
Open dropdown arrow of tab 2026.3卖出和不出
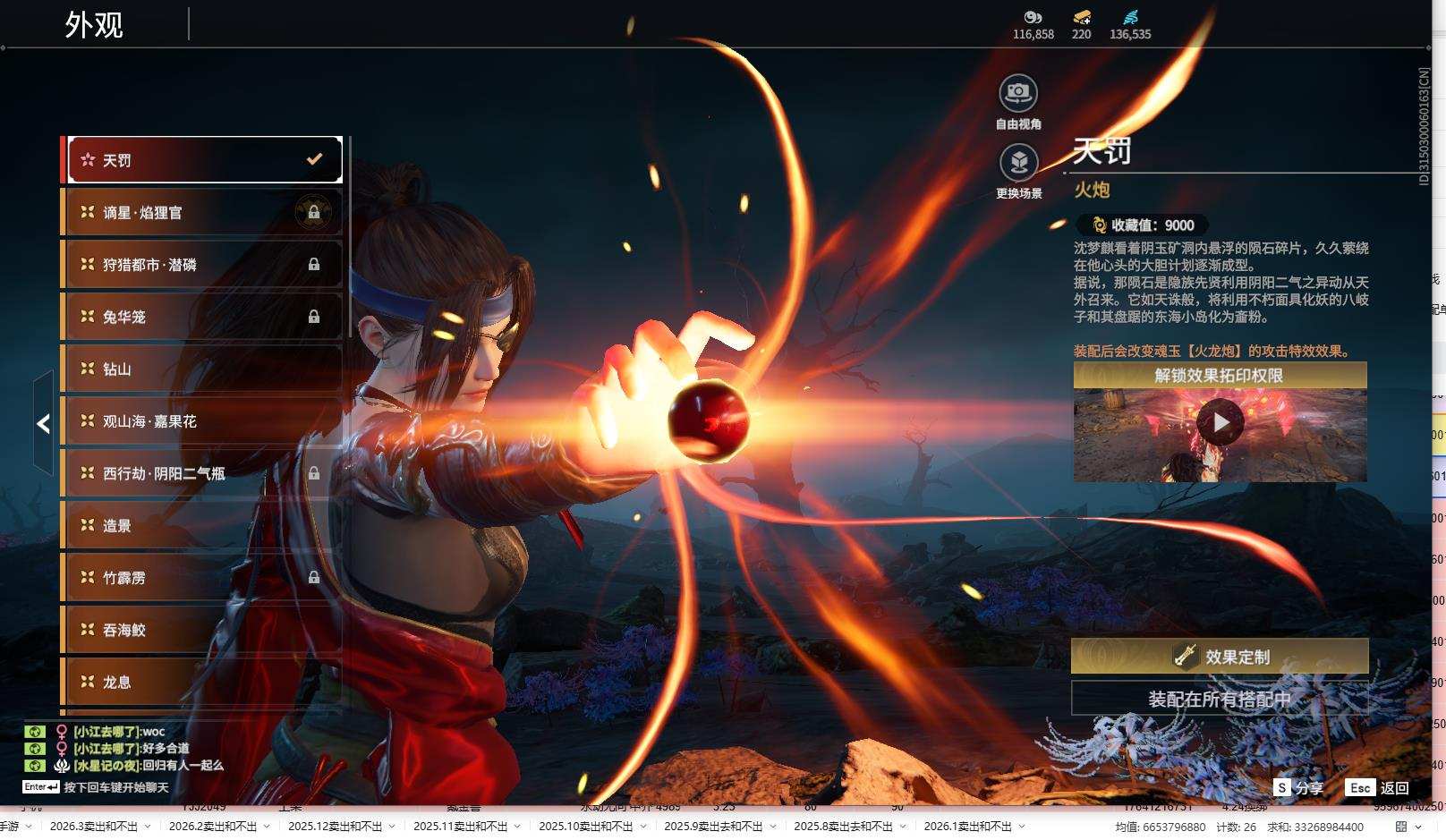[149, 827]
